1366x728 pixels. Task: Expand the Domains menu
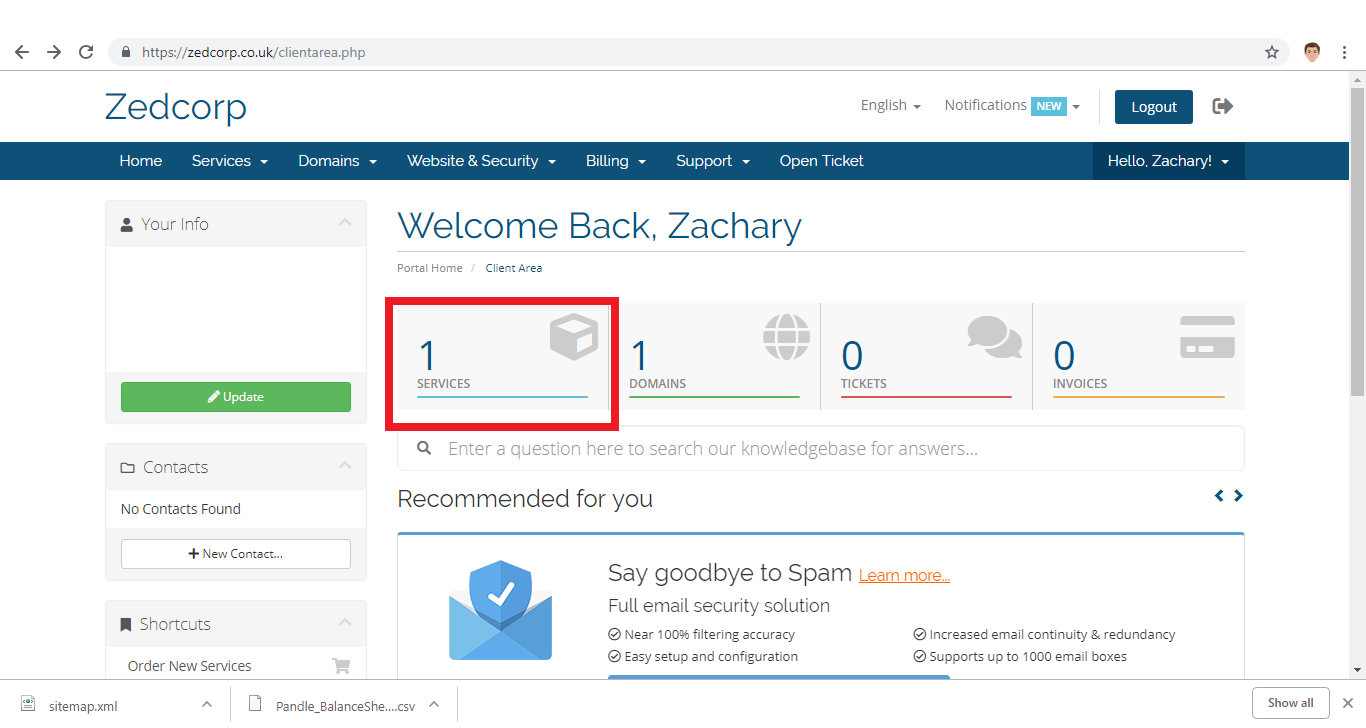pos(338,161)
